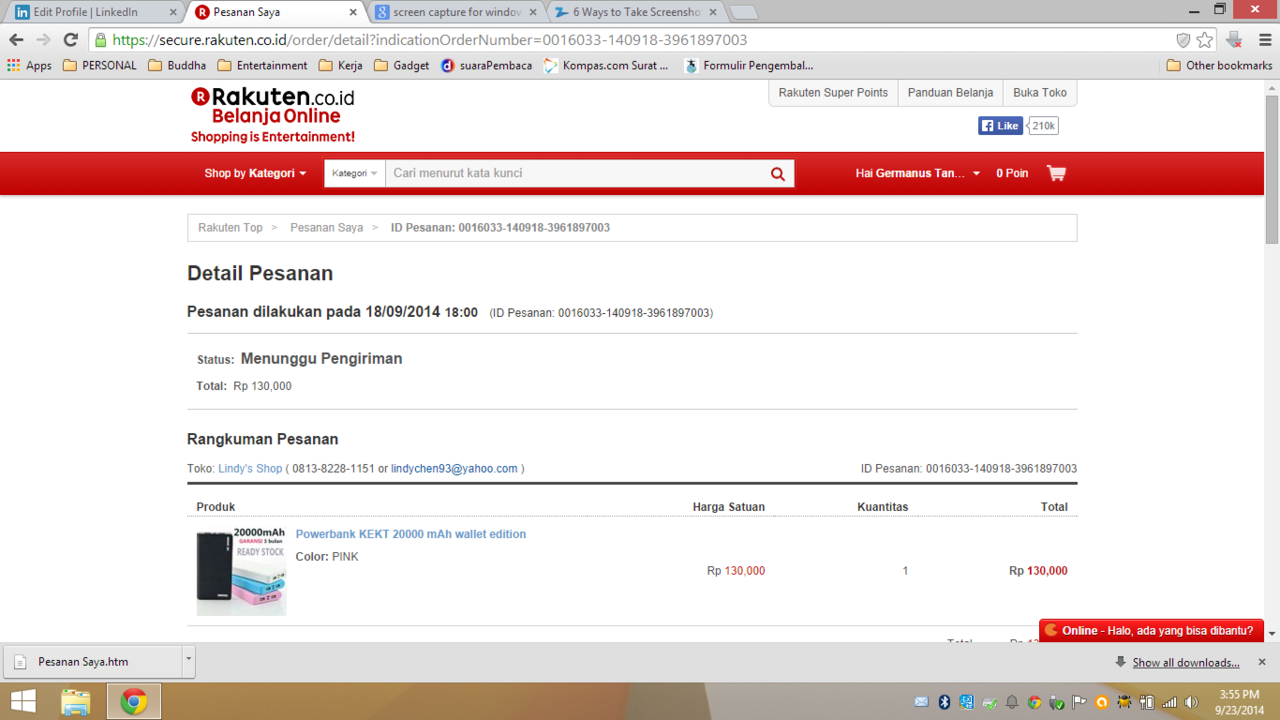Viewport: 1280px width, 720px height.
Task: Open the Kategori search filter dropdown
Action: point(355,173)
